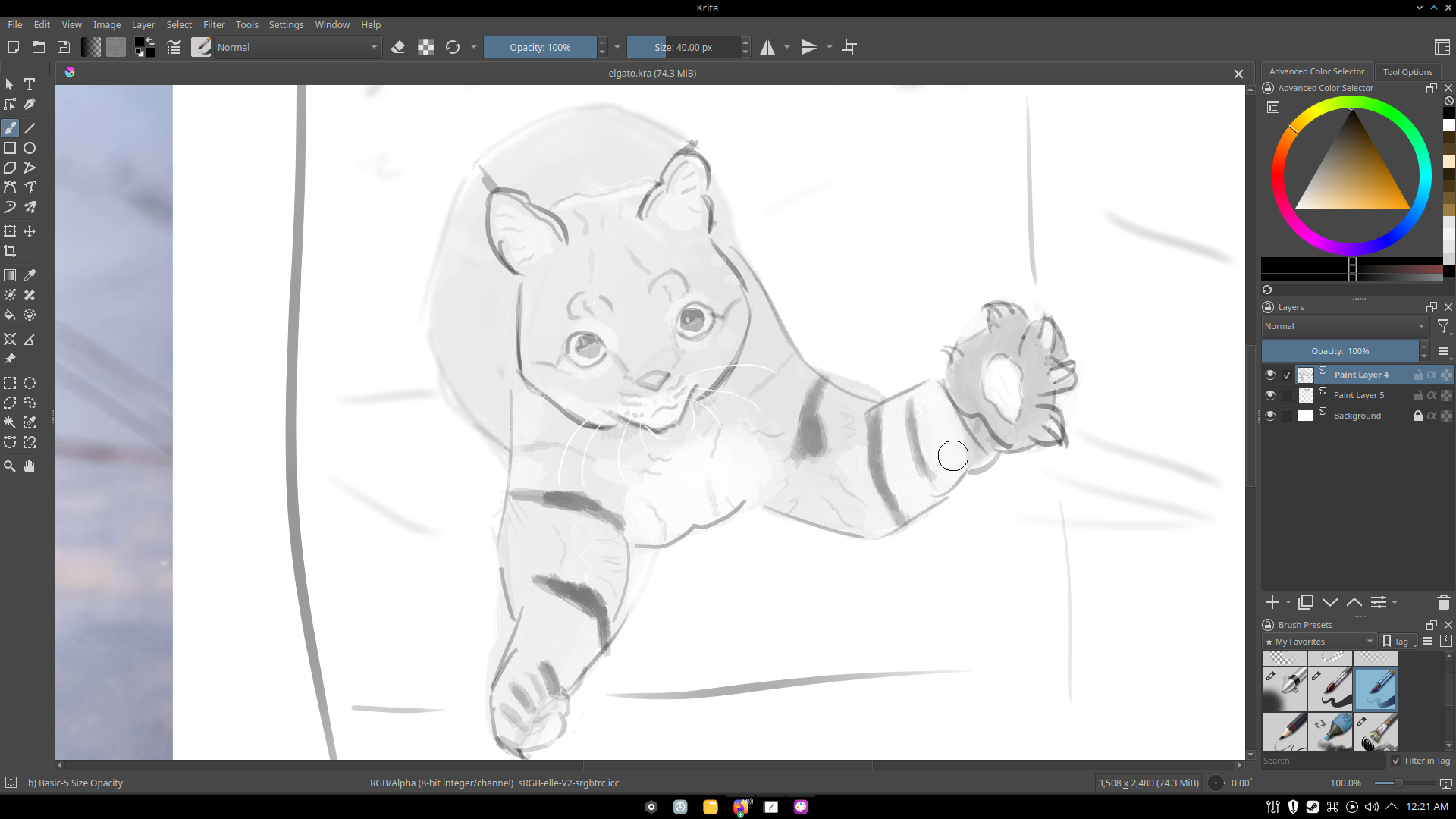Add a new paint layer
The height and width of the screenshot is (819, 1456).
tap(1272, 602)
